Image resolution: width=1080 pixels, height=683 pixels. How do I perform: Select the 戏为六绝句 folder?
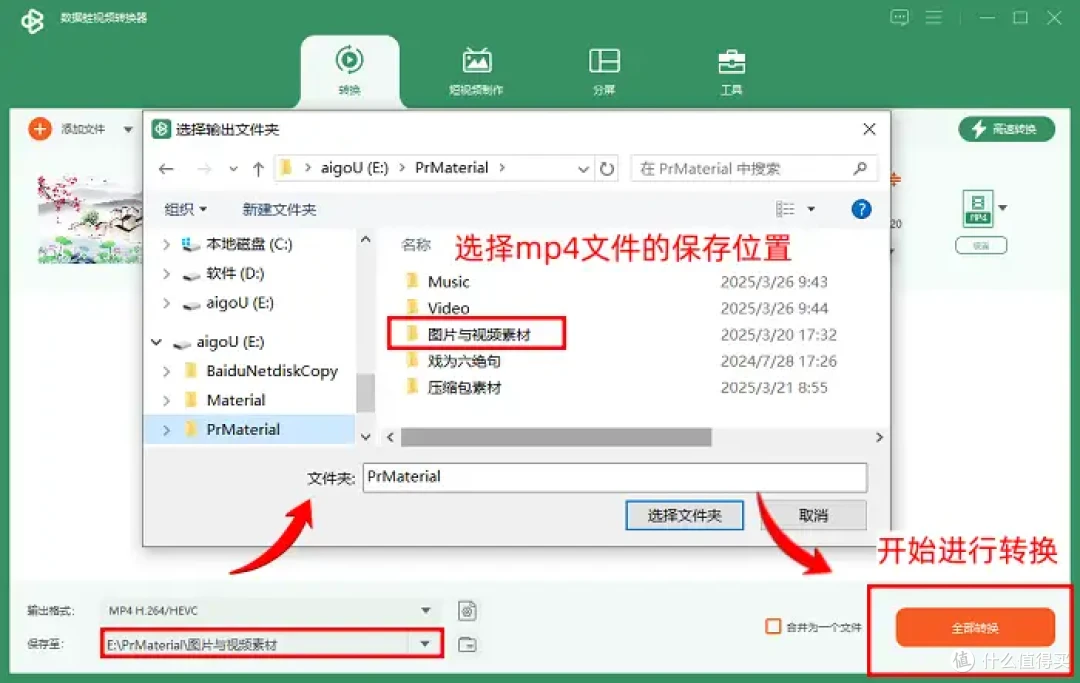[x=464, y=361]
